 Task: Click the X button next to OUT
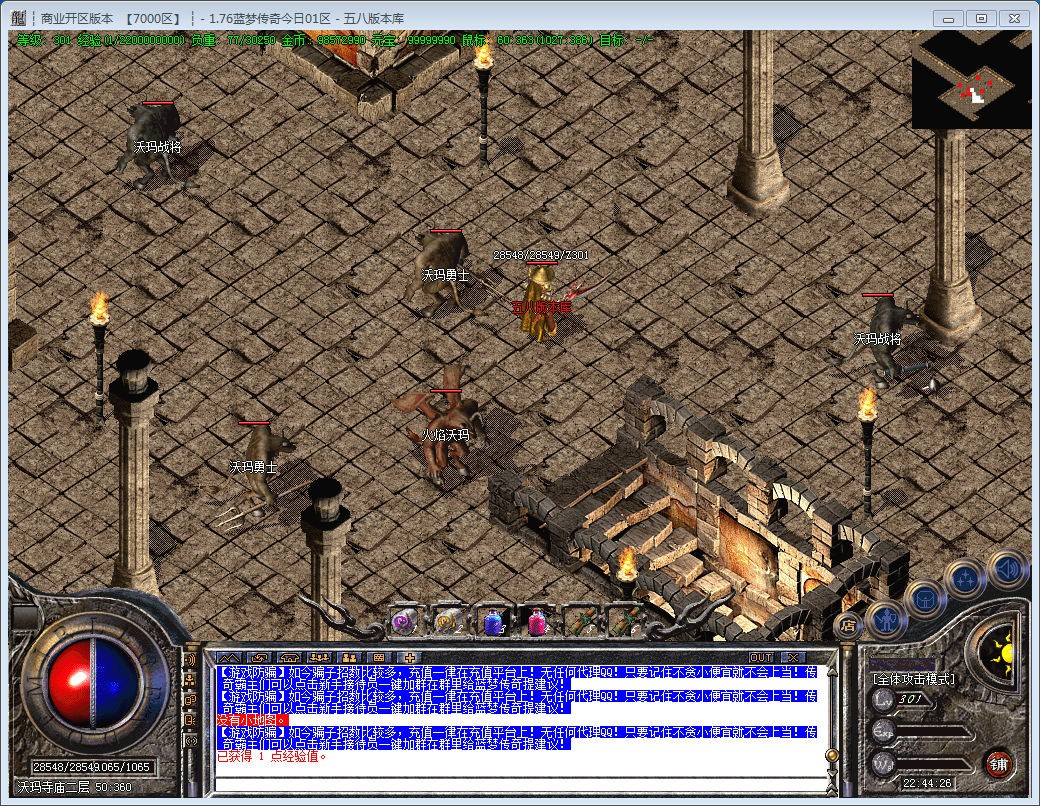pyautogui.click(x=793, y=657)
